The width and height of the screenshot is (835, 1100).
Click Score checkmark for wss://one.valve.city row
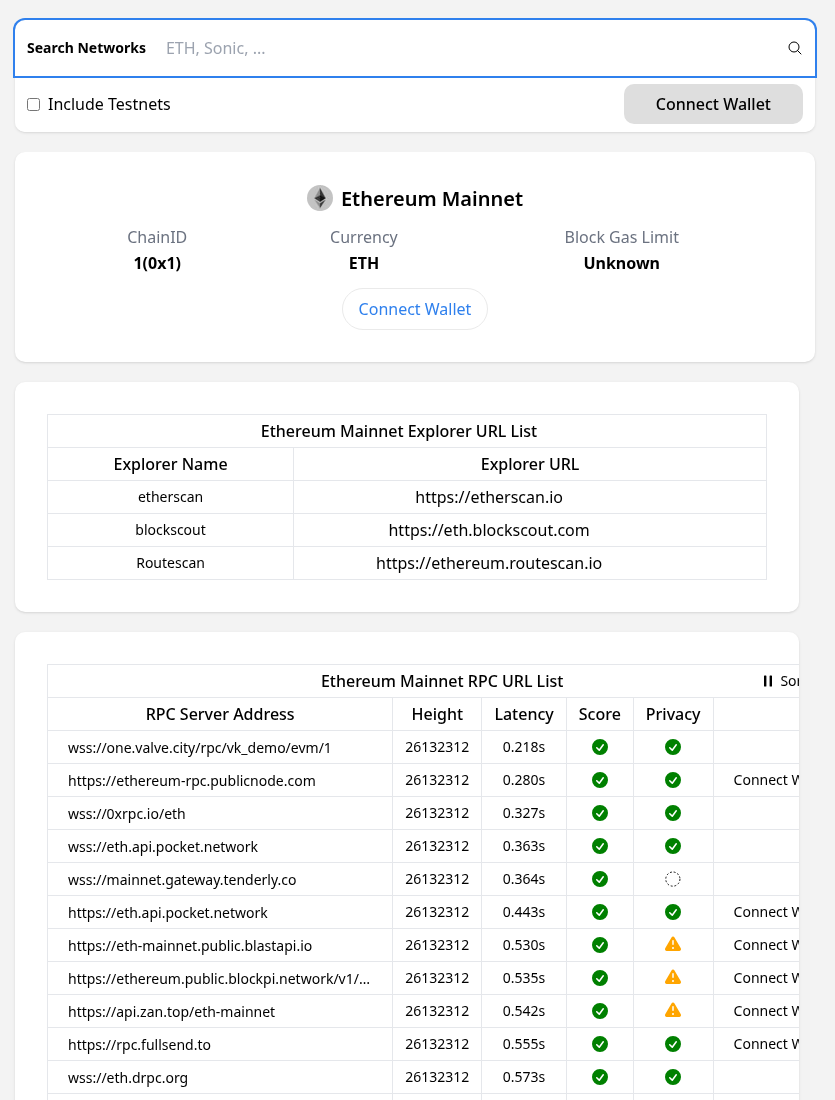pos(600,747)
